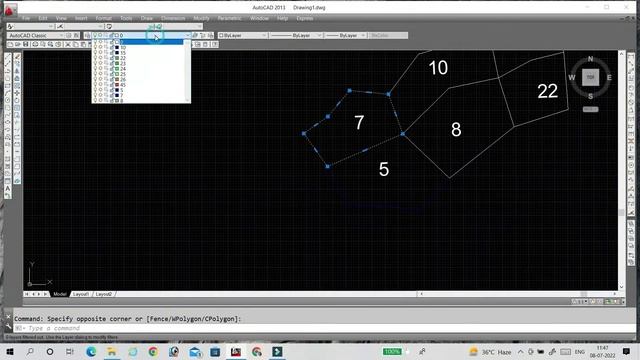Click the Layer Previous icon
640x360 pixels.
click(x=202, y=36)
